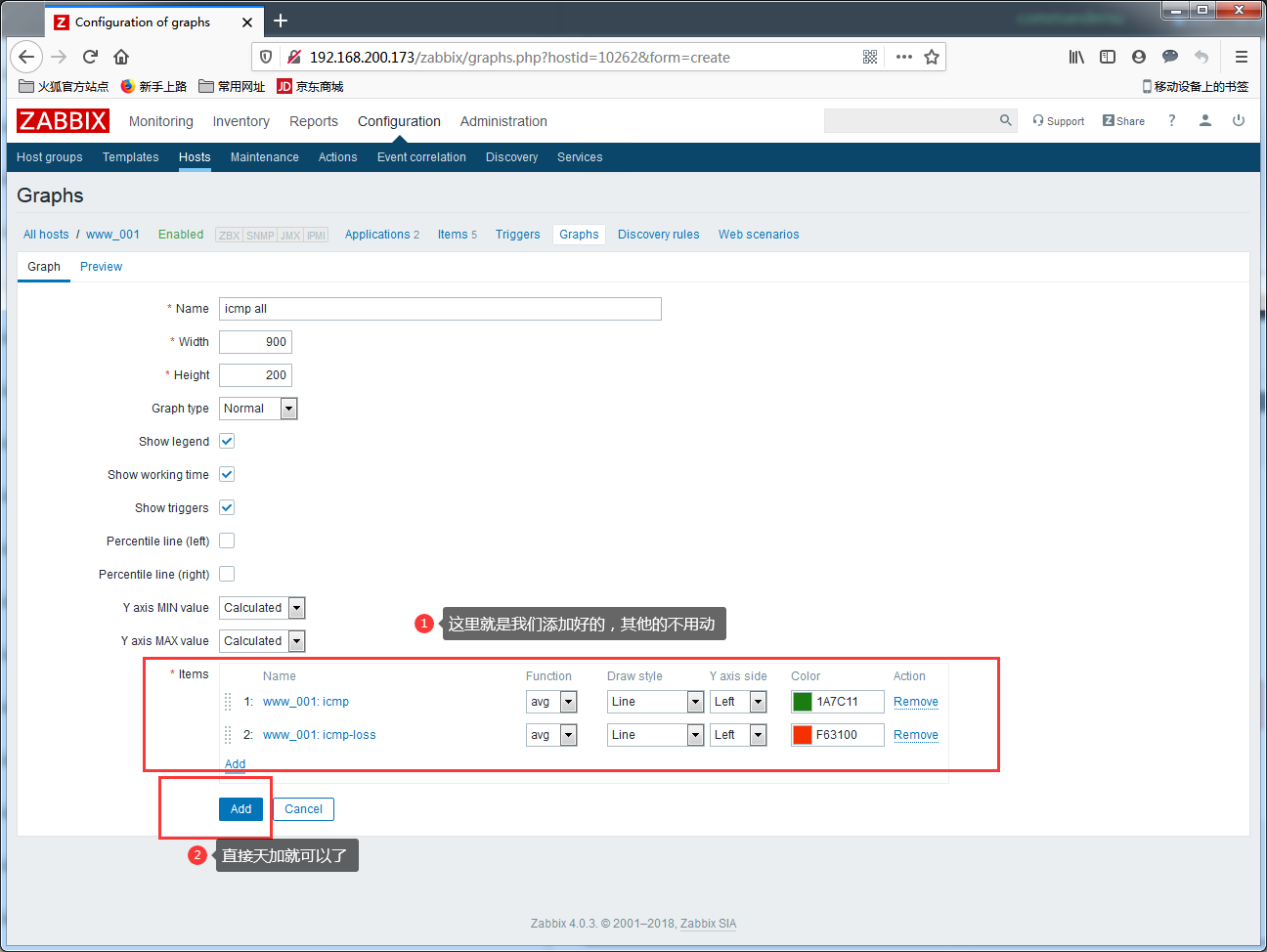Image resolution: width=1267 pixels, height=952 pixels.
Task: Cancel the graph creation
Action: pyautogui.click(x=303, y=808)
